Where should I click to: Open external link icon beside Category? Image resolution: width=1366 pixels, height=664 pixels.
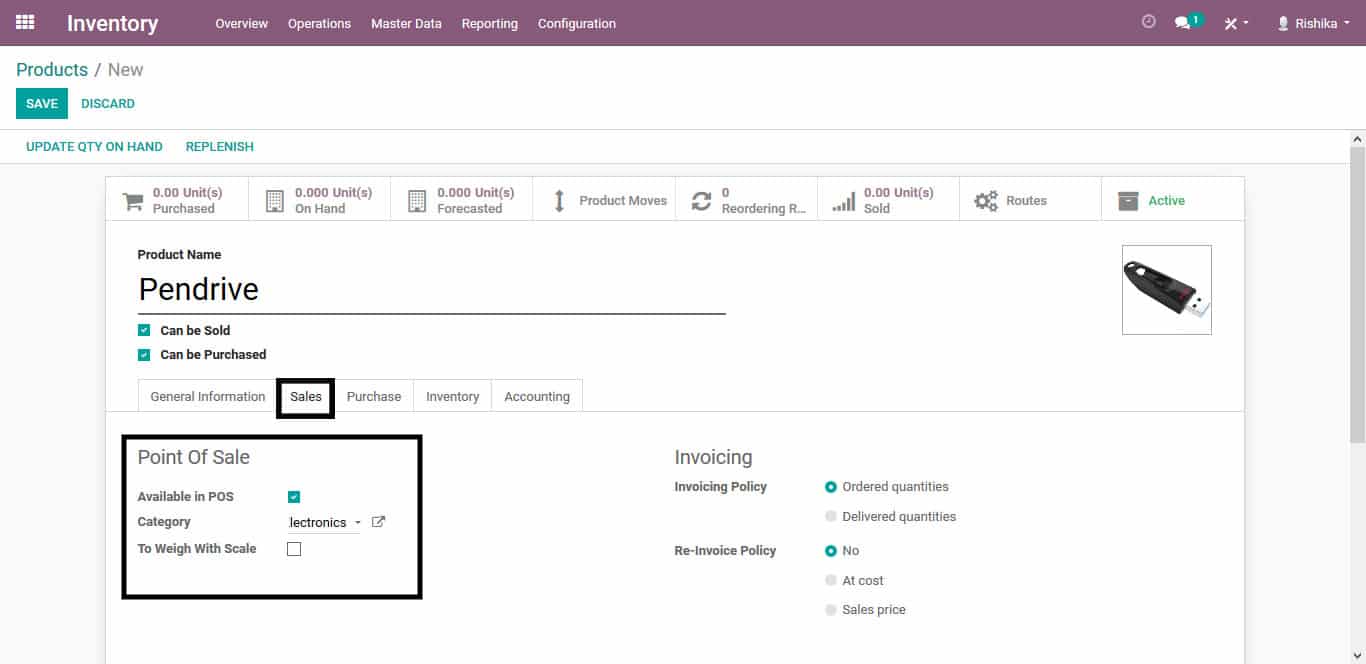(x=378, y=522)
